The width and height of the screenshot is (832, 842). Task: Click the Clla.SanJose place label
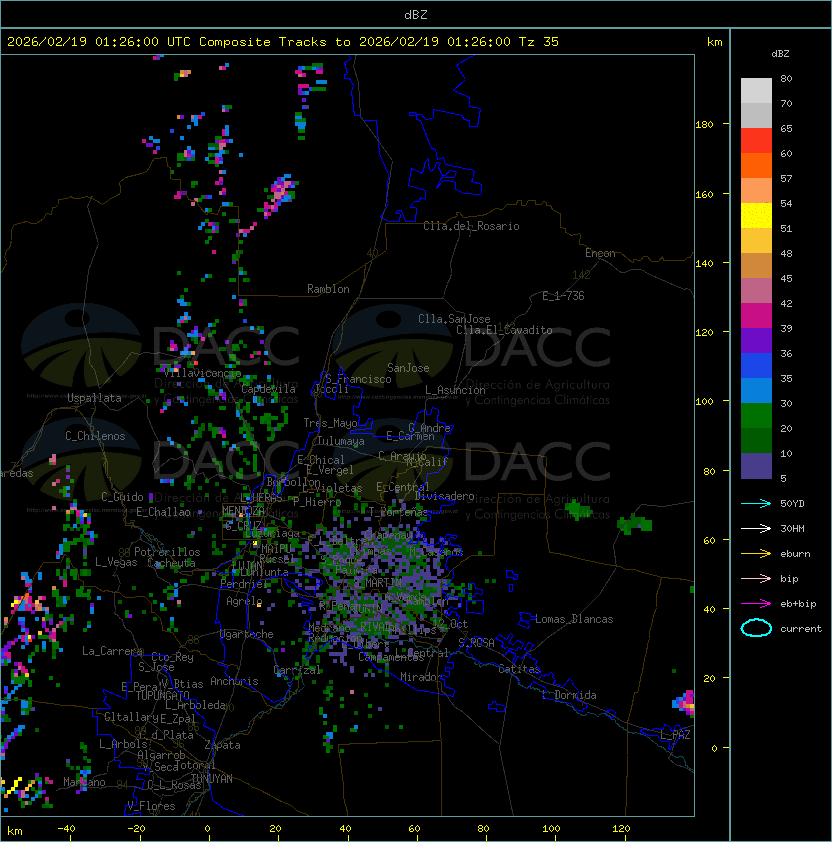pos(454,319)
